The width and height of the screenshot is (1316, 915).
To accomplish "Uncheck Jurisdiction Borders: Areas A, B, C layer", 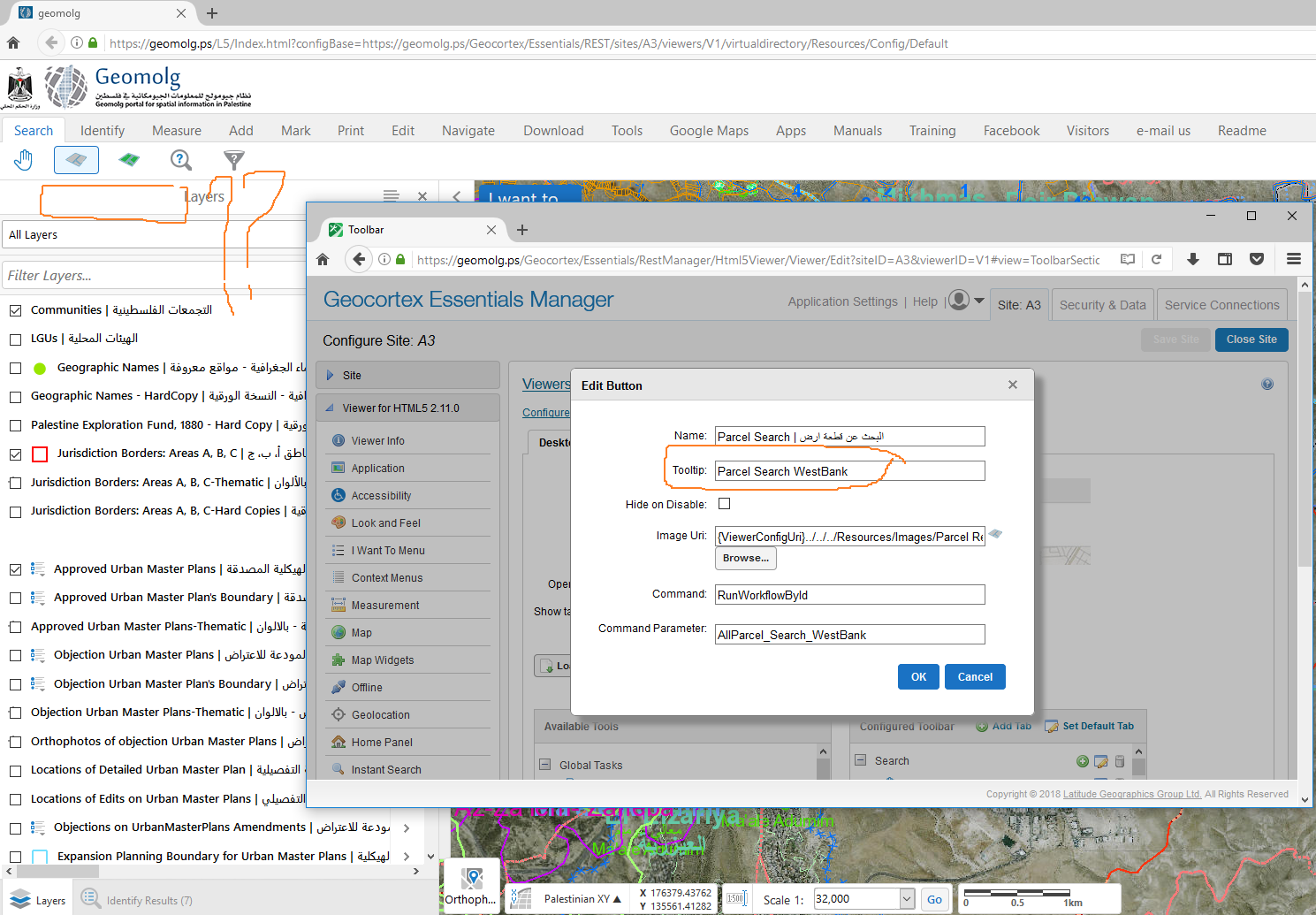I will (15, 454).
